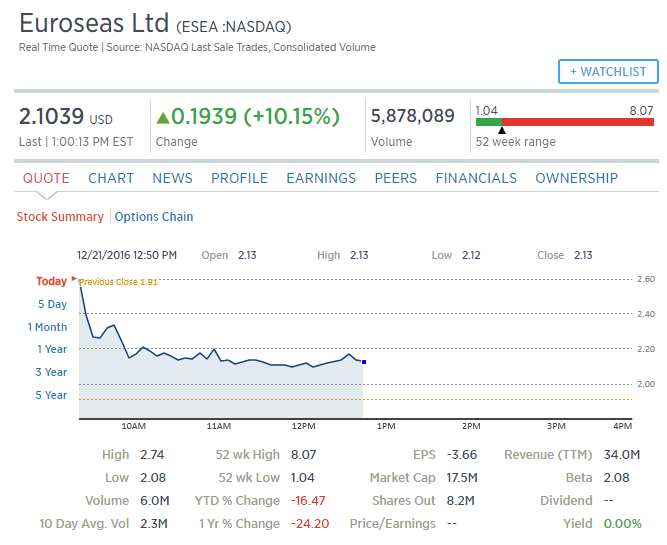Select the Stock Summary sub-tab
This screenshot has height=545, width=667.
[60, 217]
